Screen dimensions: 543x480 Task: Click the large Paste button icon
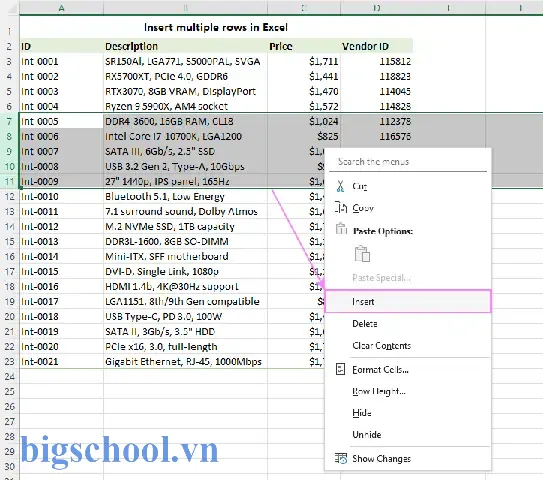click(x=362, y=254)
